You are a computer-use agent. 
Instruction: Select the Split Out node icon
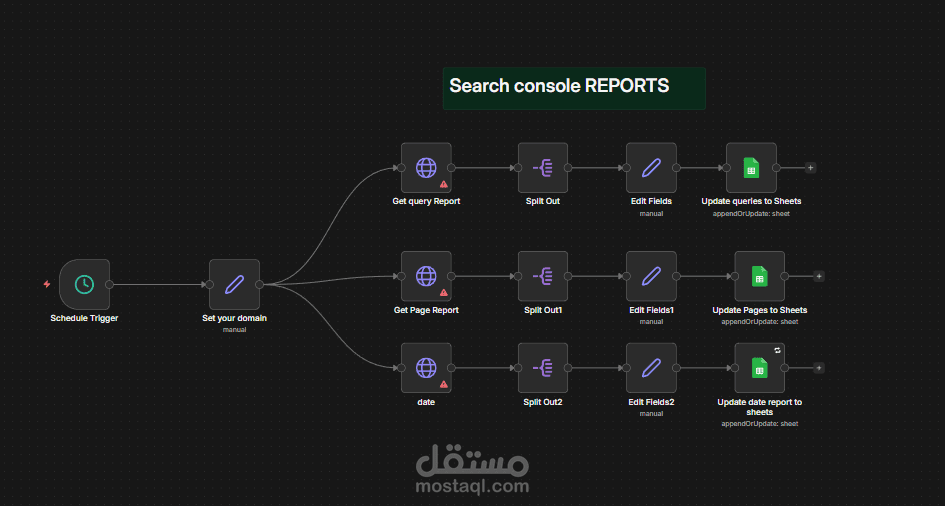[542, 167]
